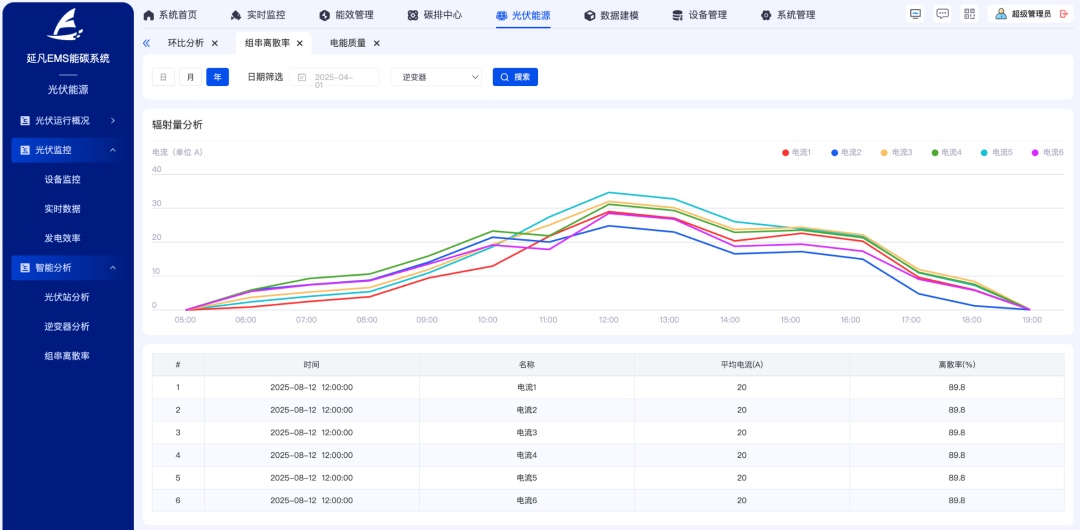Select the 月 time range option
This screenshot has height=530, width=1080.
[x=190, y=77]
